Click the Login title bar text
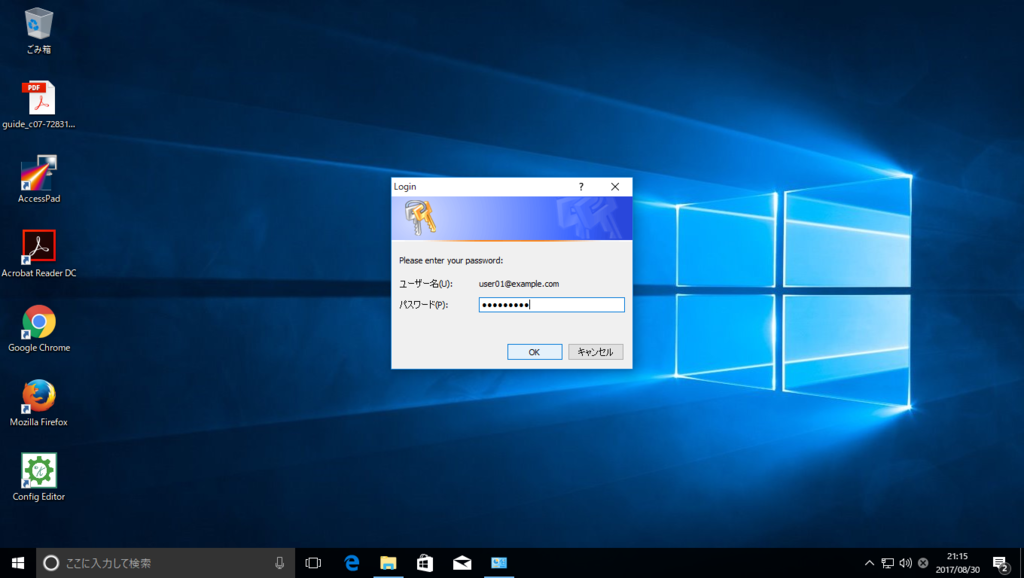The height and width of the screenshot is (578, 1024). 405,187
